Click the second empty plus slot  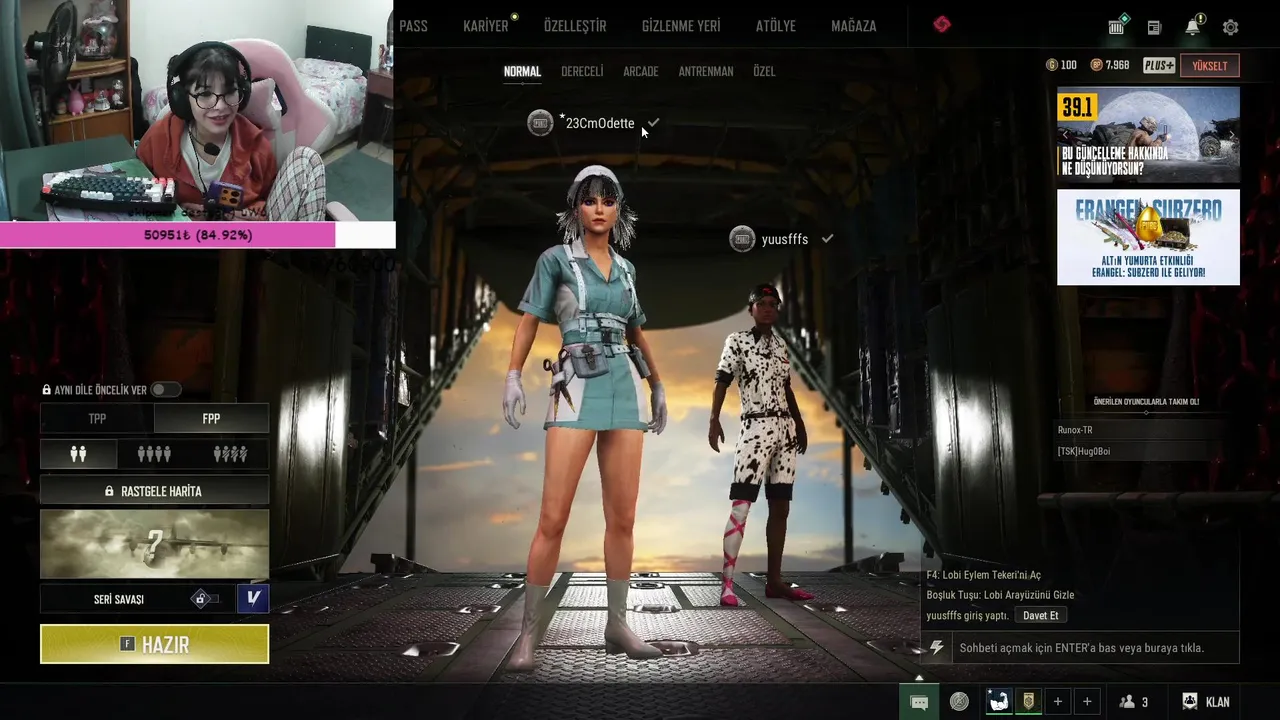pyautogui.click(x=1087, y=701)
